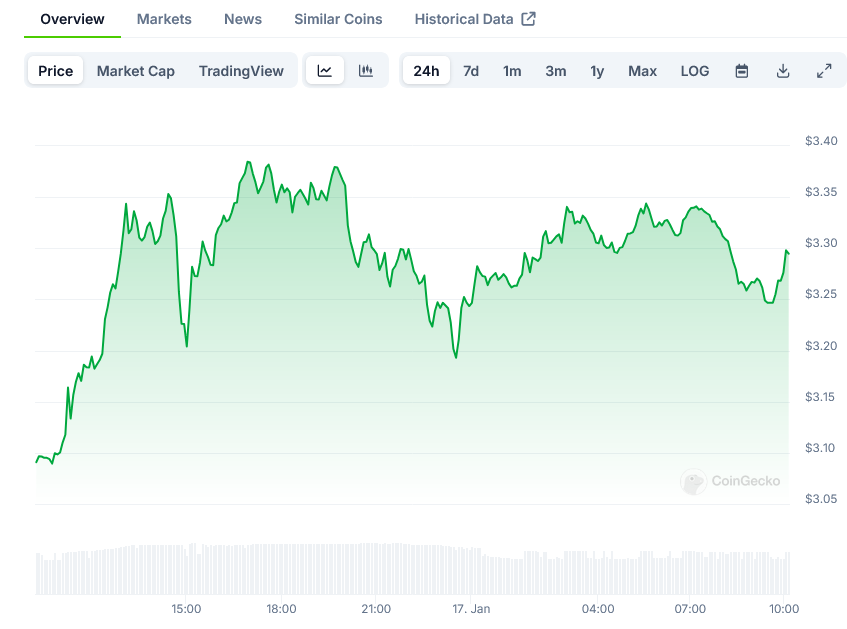Open the Markets tab
Viewport: 847px width, 629px height.
tap(164, 19)
